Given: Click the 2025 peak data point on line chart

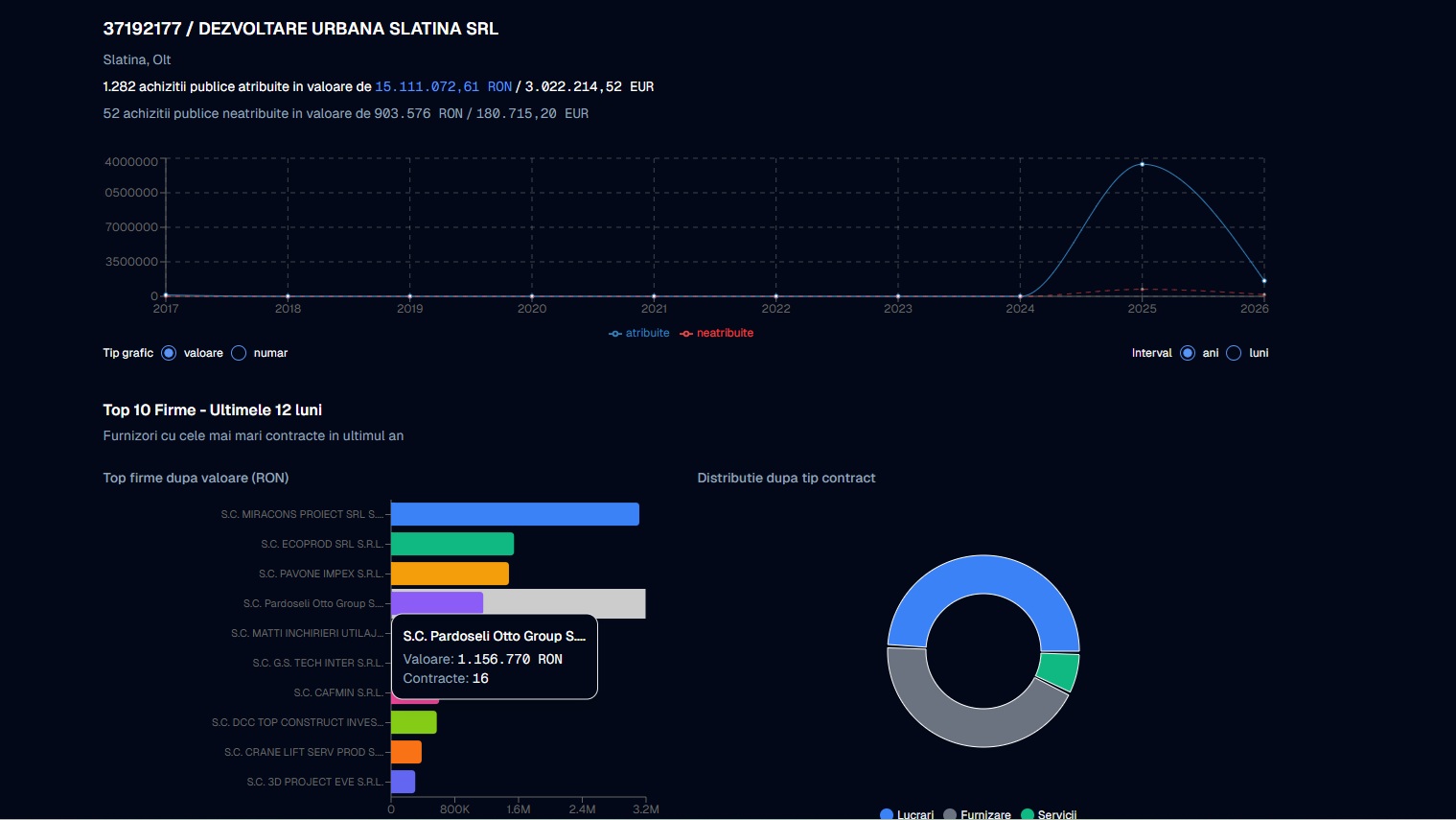Looking at the screenshot, I should [x=1142, y=165].
